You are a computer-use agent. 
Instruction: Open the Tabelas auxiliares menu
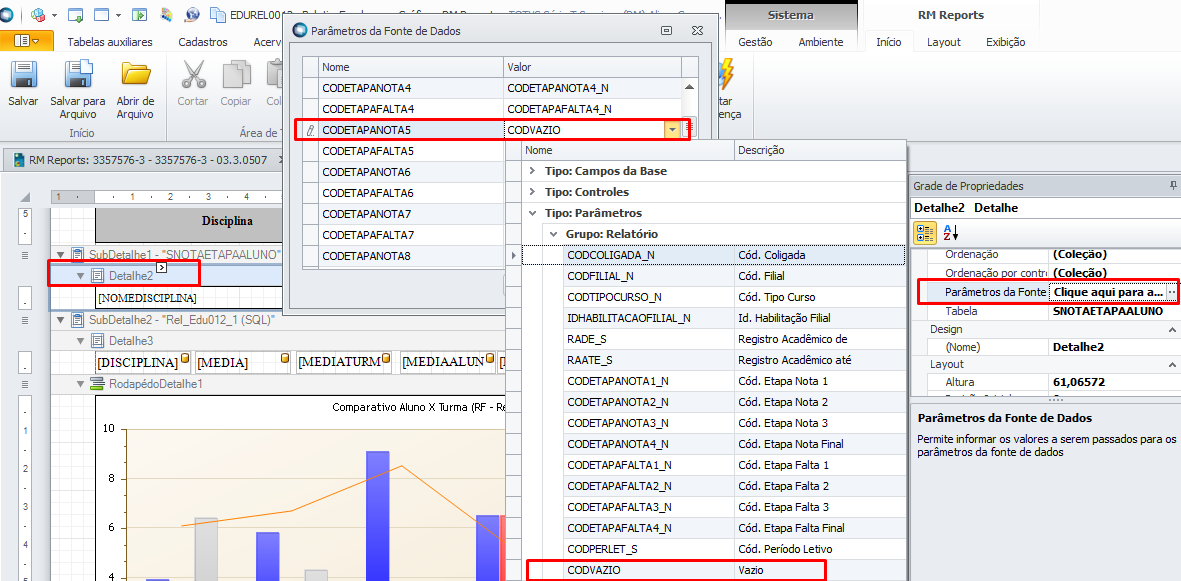(x=110, y=42)
